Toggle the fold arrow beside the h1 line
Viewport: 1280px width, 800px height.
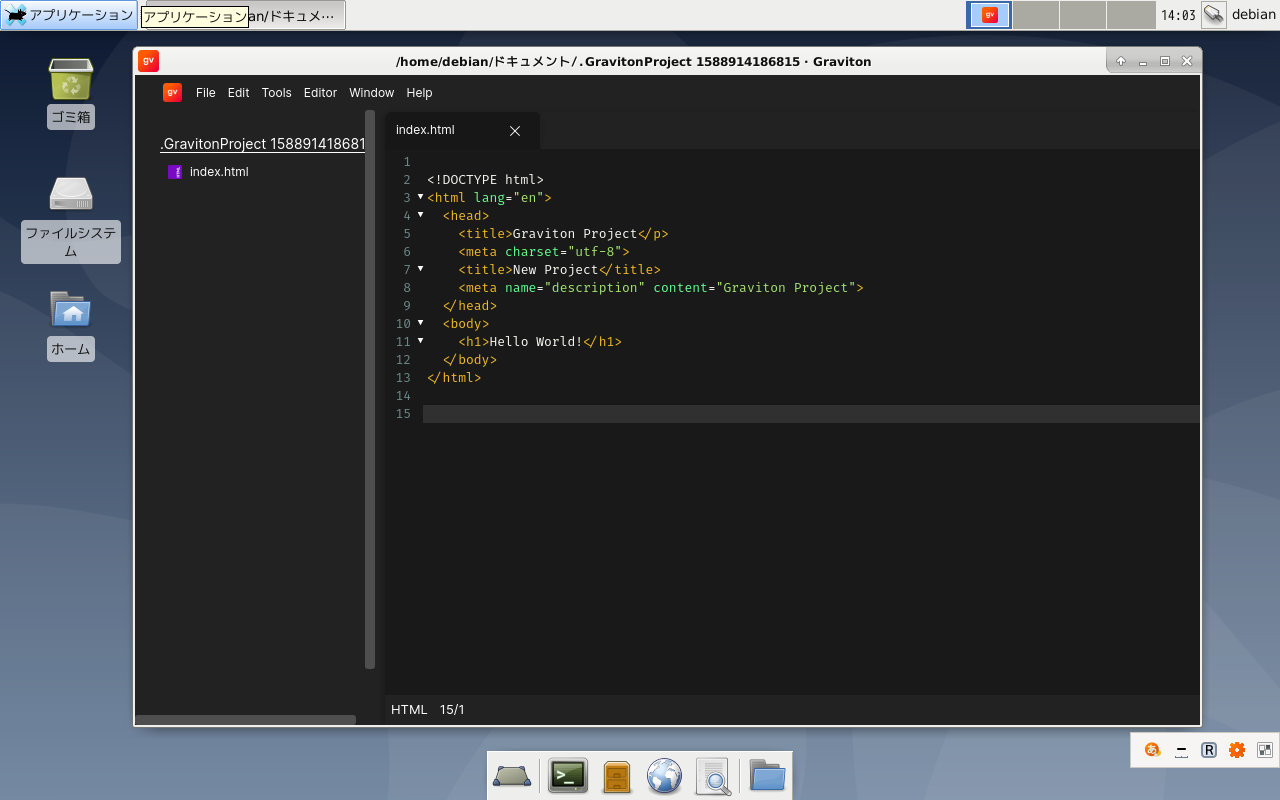(420, 341)
